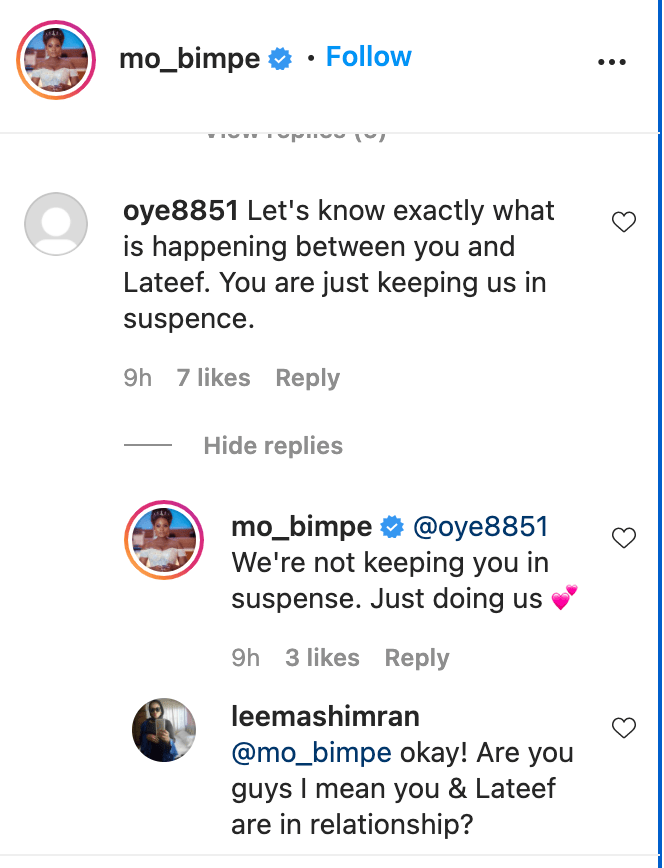Click the Follow button in the header
The image size is (664, 868).
368,58
